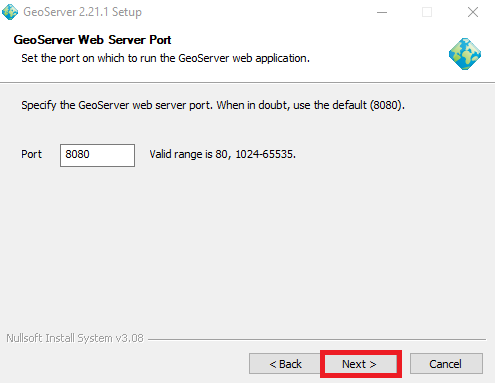
Task: Click the disabled maximize button
Action: coord(427,12)
